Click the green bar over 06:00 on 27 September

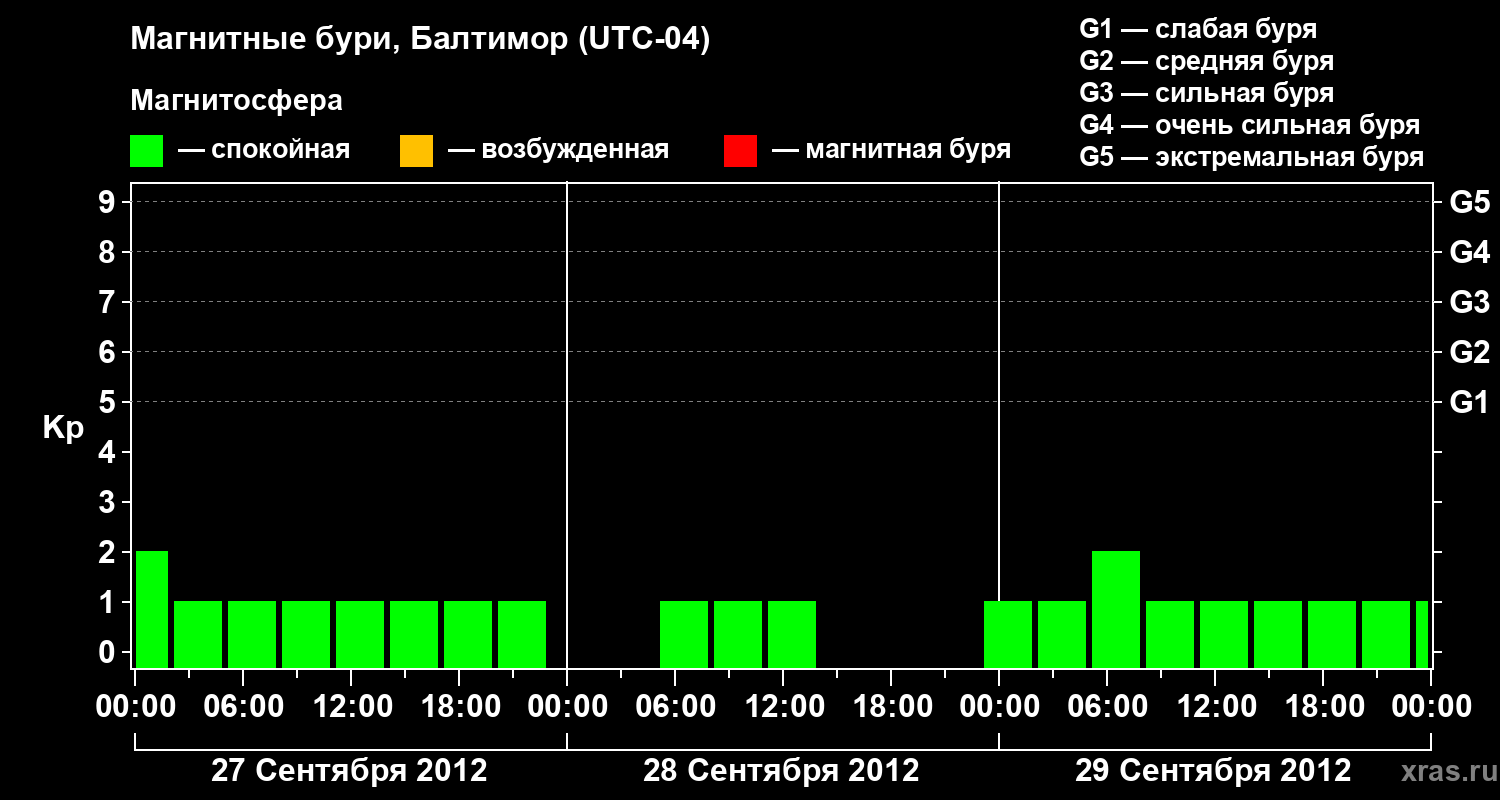coord(252,634)
